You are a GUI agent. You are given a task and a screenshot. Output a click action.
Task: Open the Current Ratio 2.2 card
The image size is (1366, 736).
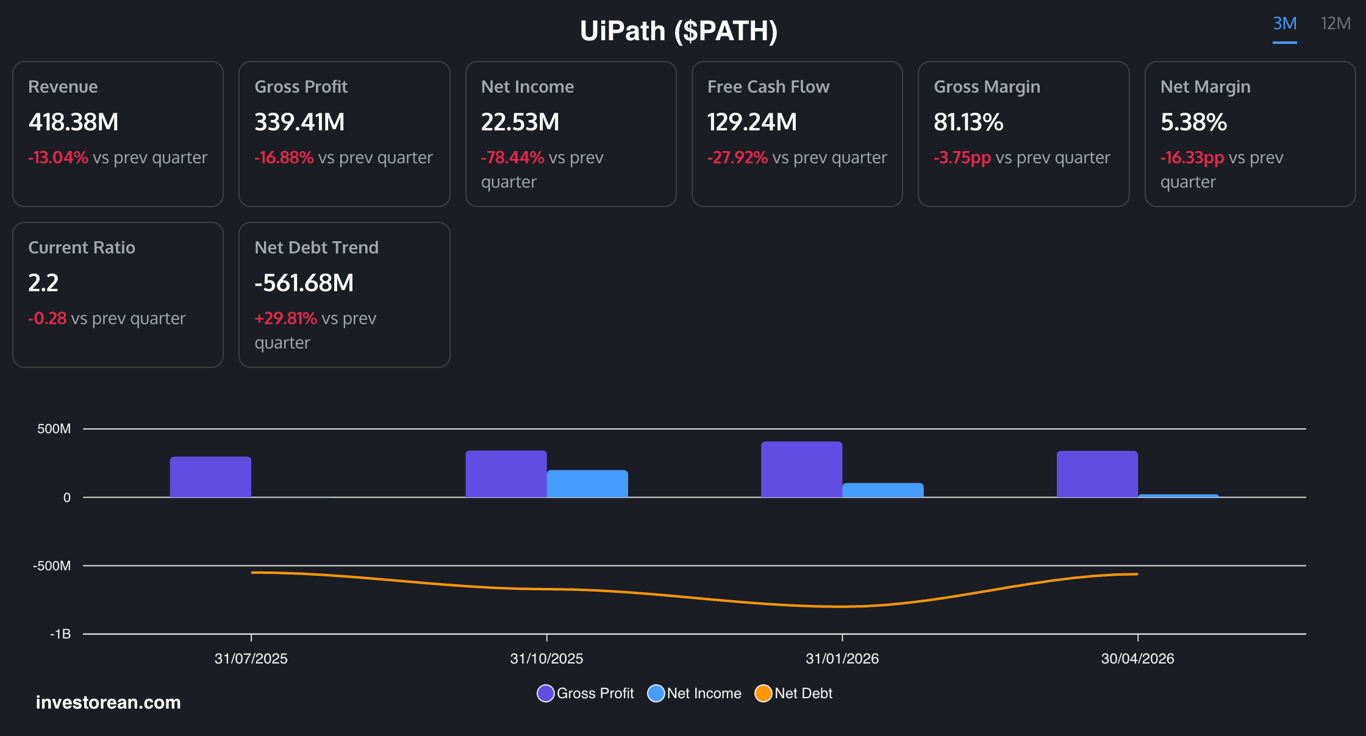(x=118, y=295)
